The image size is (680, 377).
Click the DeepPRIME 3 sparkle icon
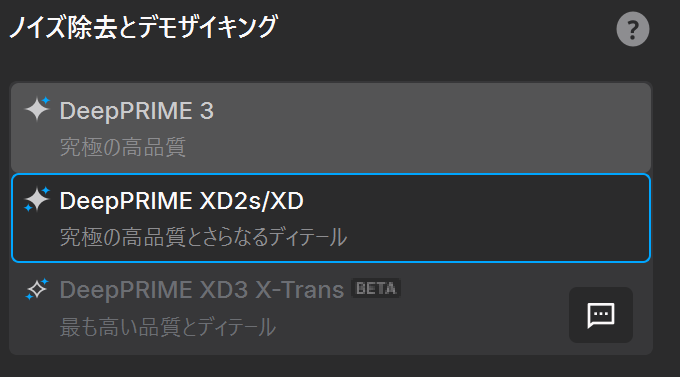click(x=37, y=109)
